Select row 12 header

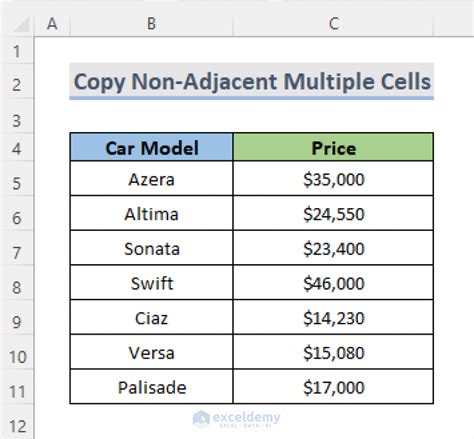click(x=17, y=422)
